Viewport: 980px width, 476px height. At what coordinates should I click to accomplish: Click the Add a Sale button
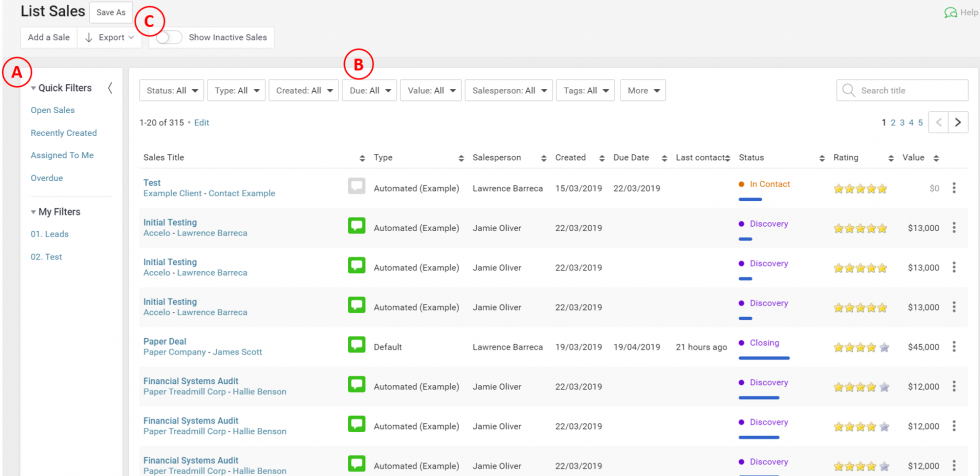pos(47,37)
